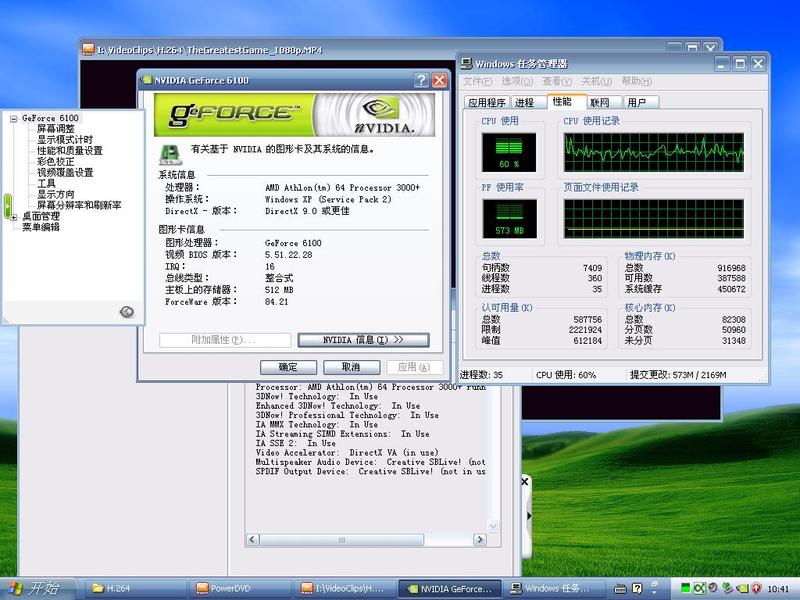Select 工具 in the GeForce tree
Image resolution: width=800 pixels, height=600 pixels.
pyautogui.click(x=46, y=184)
